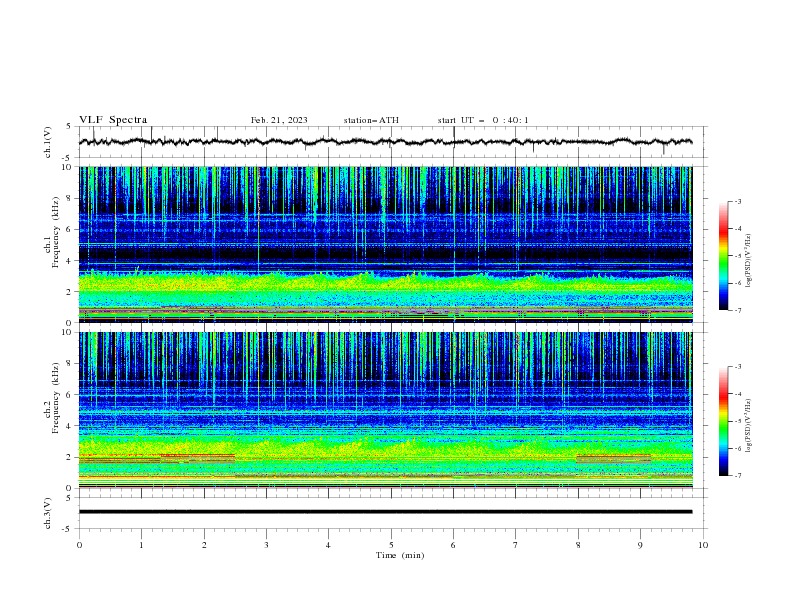Click the "-3" label on ch.1 colorbar
This screenshot has width=792, height=612.
[x=738, y=201]
